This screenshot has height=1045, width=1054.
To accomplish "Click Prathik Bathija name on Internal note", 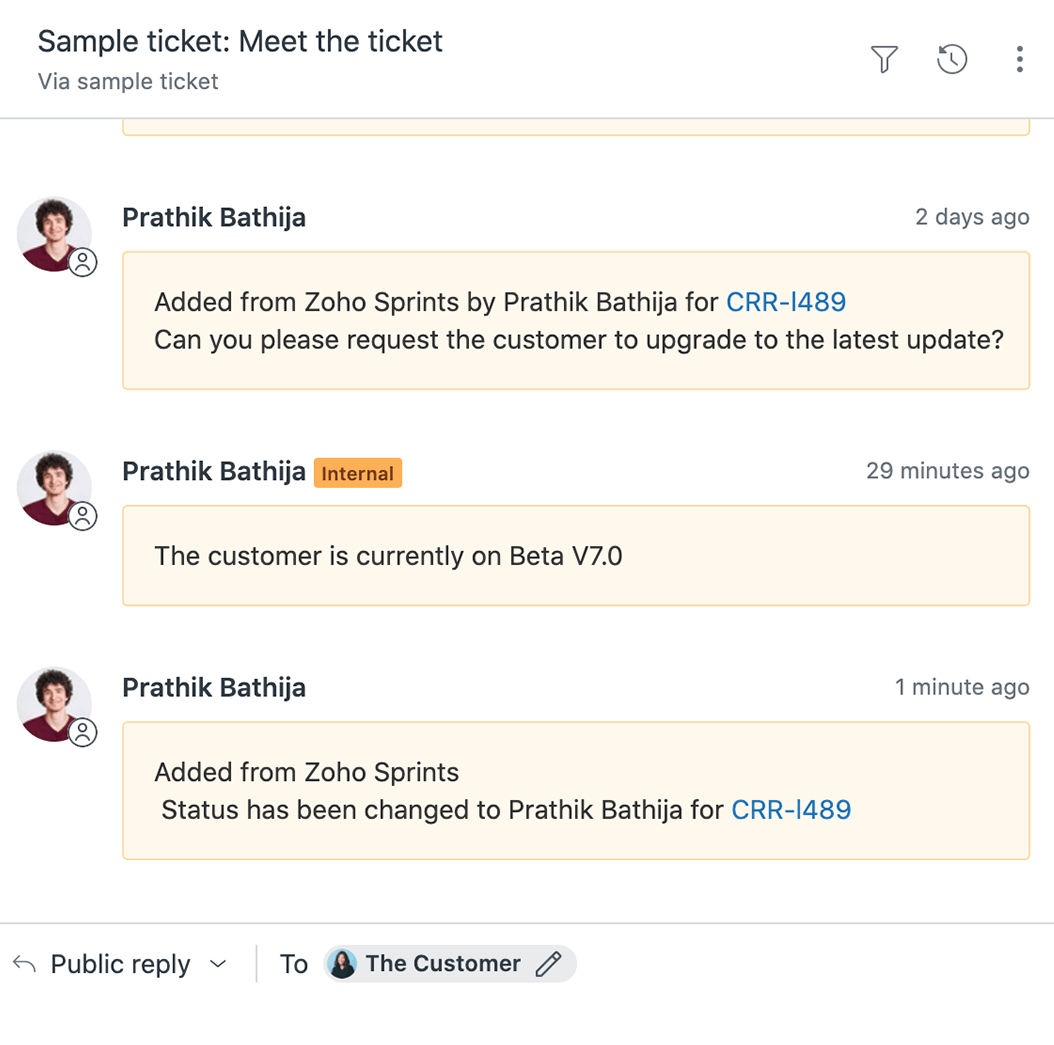I will 214,472.
